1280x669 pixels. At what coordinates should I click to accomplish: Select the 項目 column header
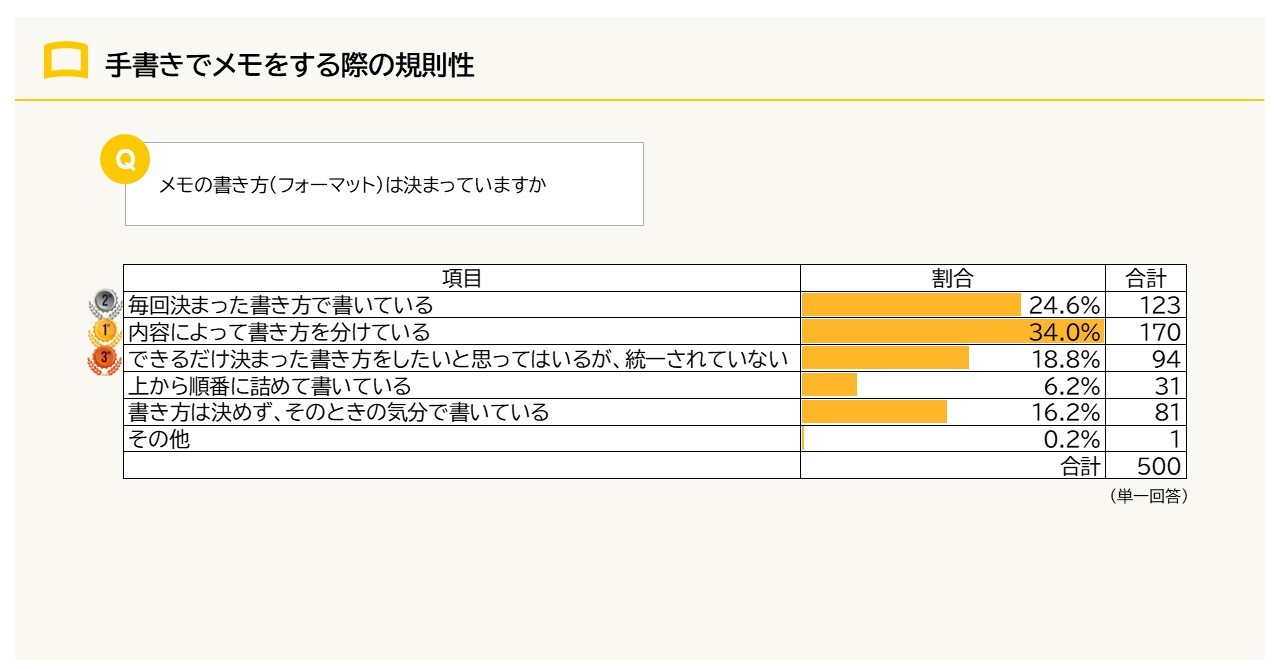461,278
